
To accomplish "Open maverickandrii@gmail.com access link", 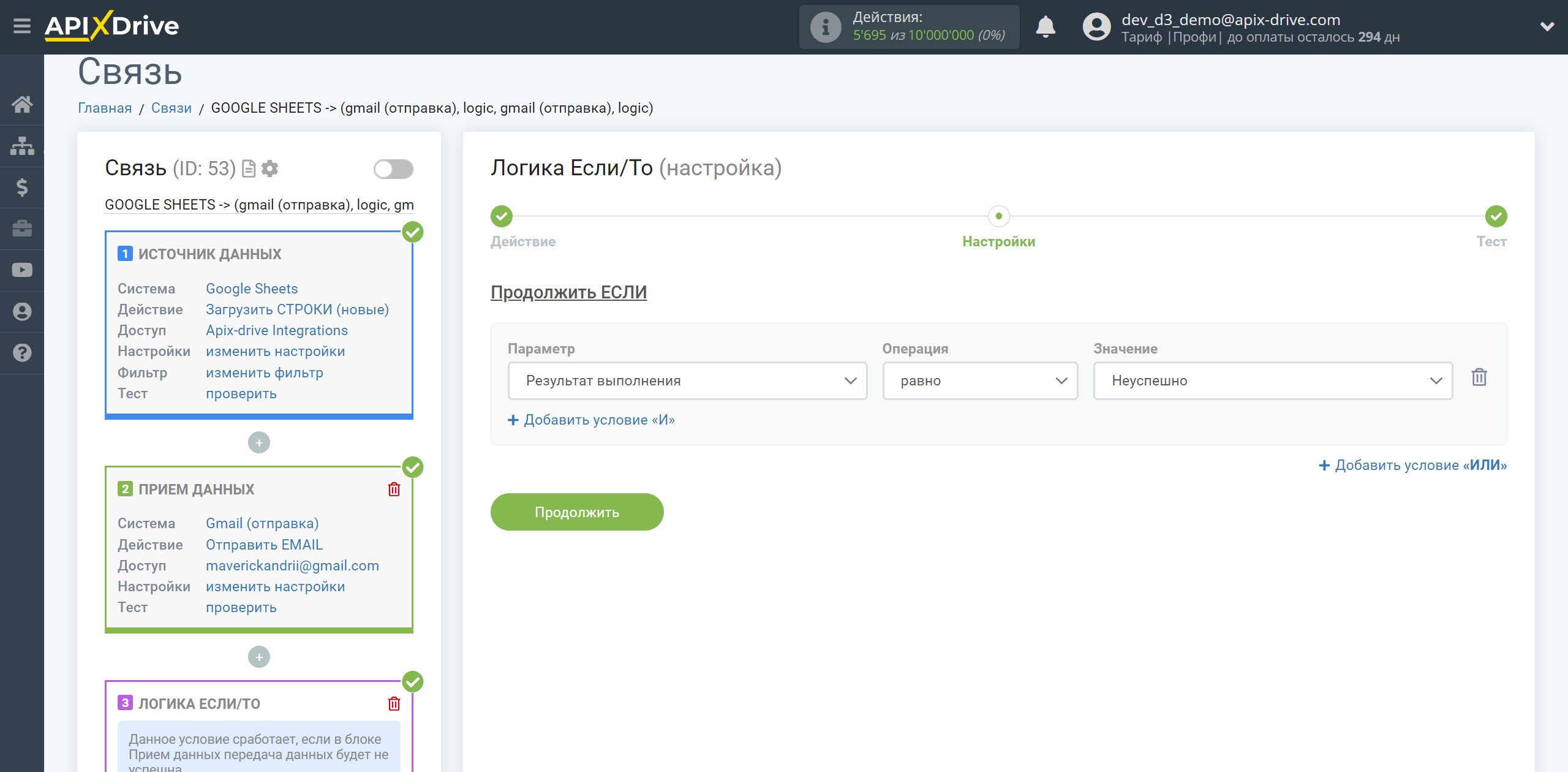I will pos(292,566).
